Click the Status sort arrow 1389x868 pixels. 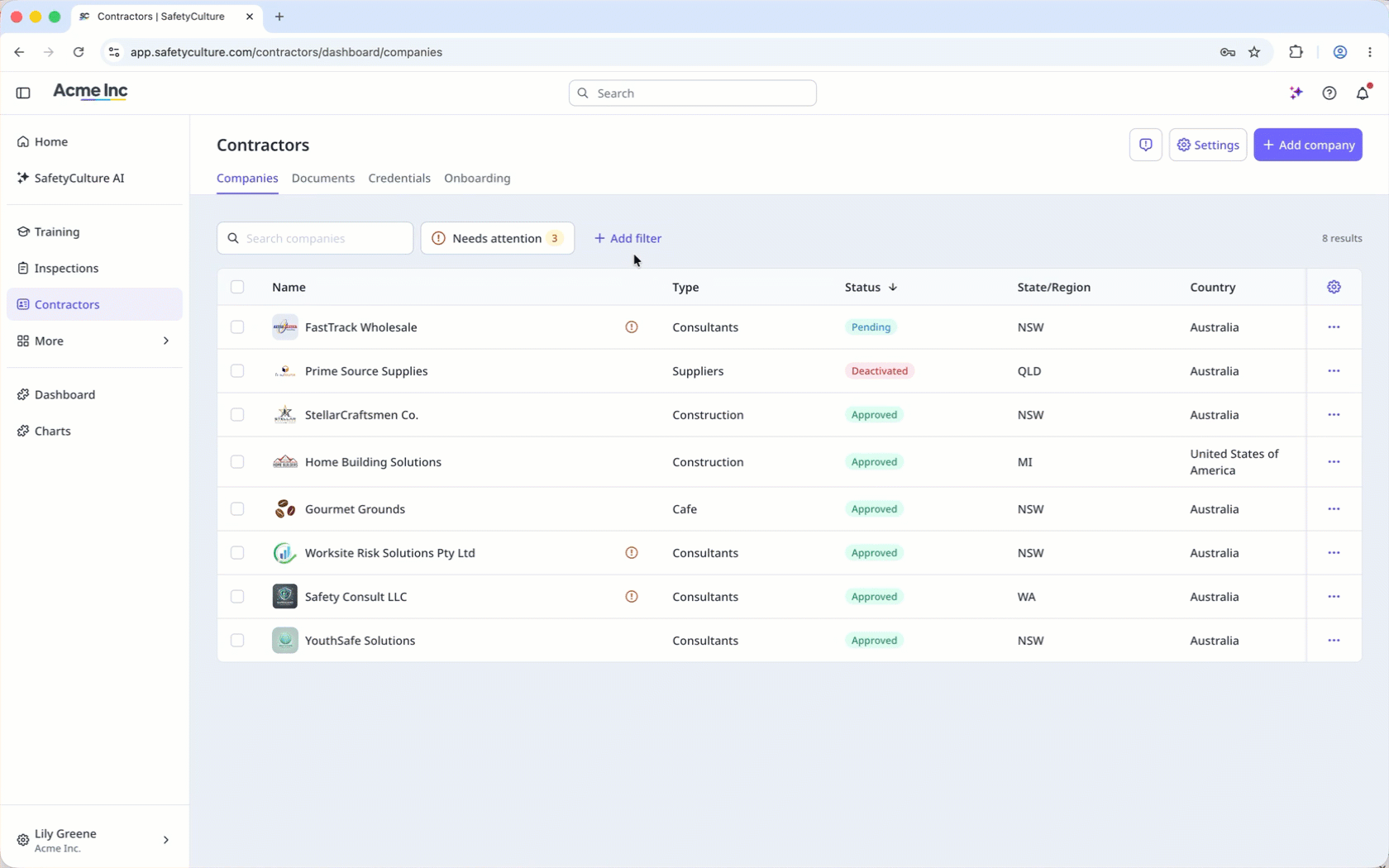[893, 288]
